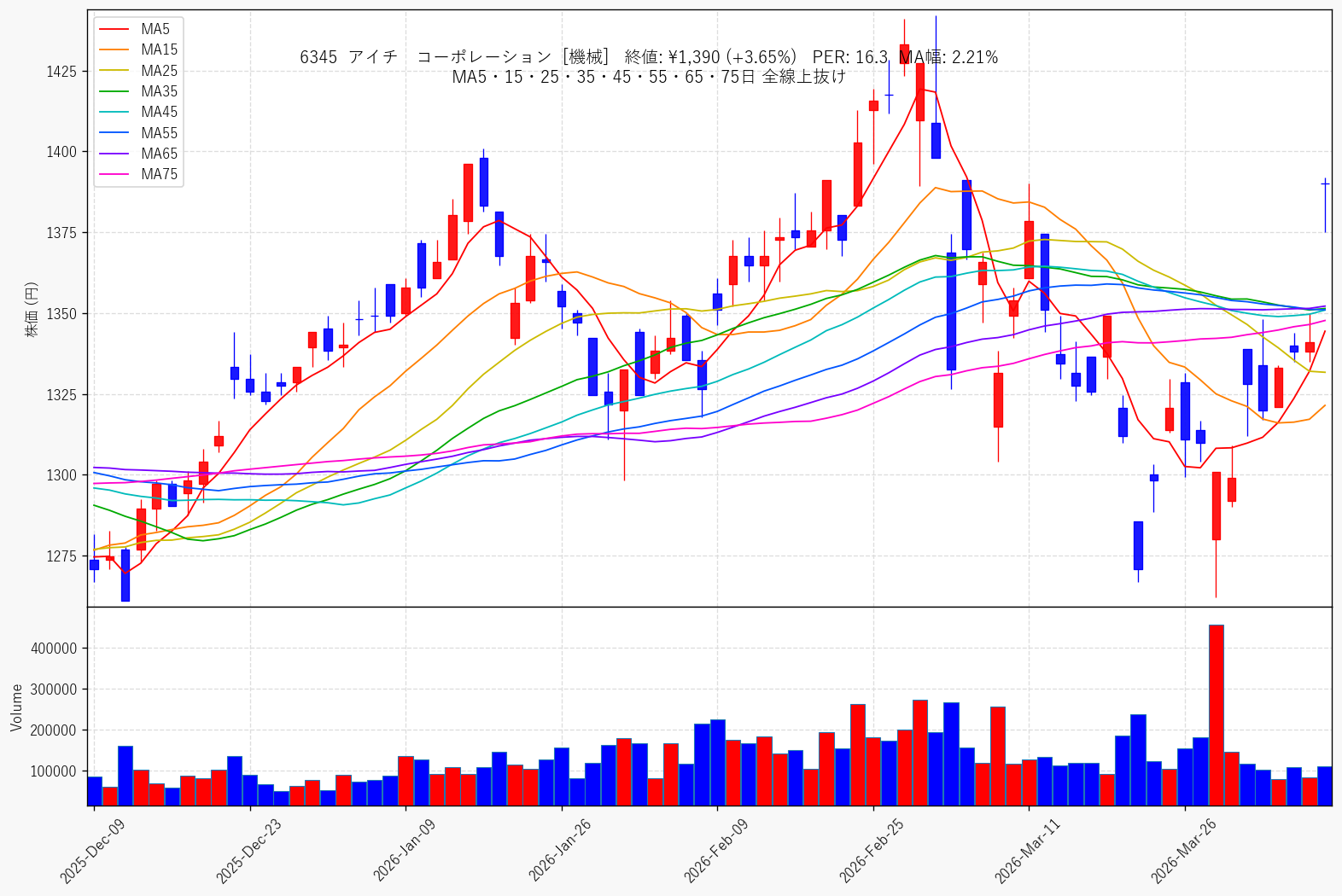Click the 1375 price axis label

pyautogui.click(x=61, y=233)
